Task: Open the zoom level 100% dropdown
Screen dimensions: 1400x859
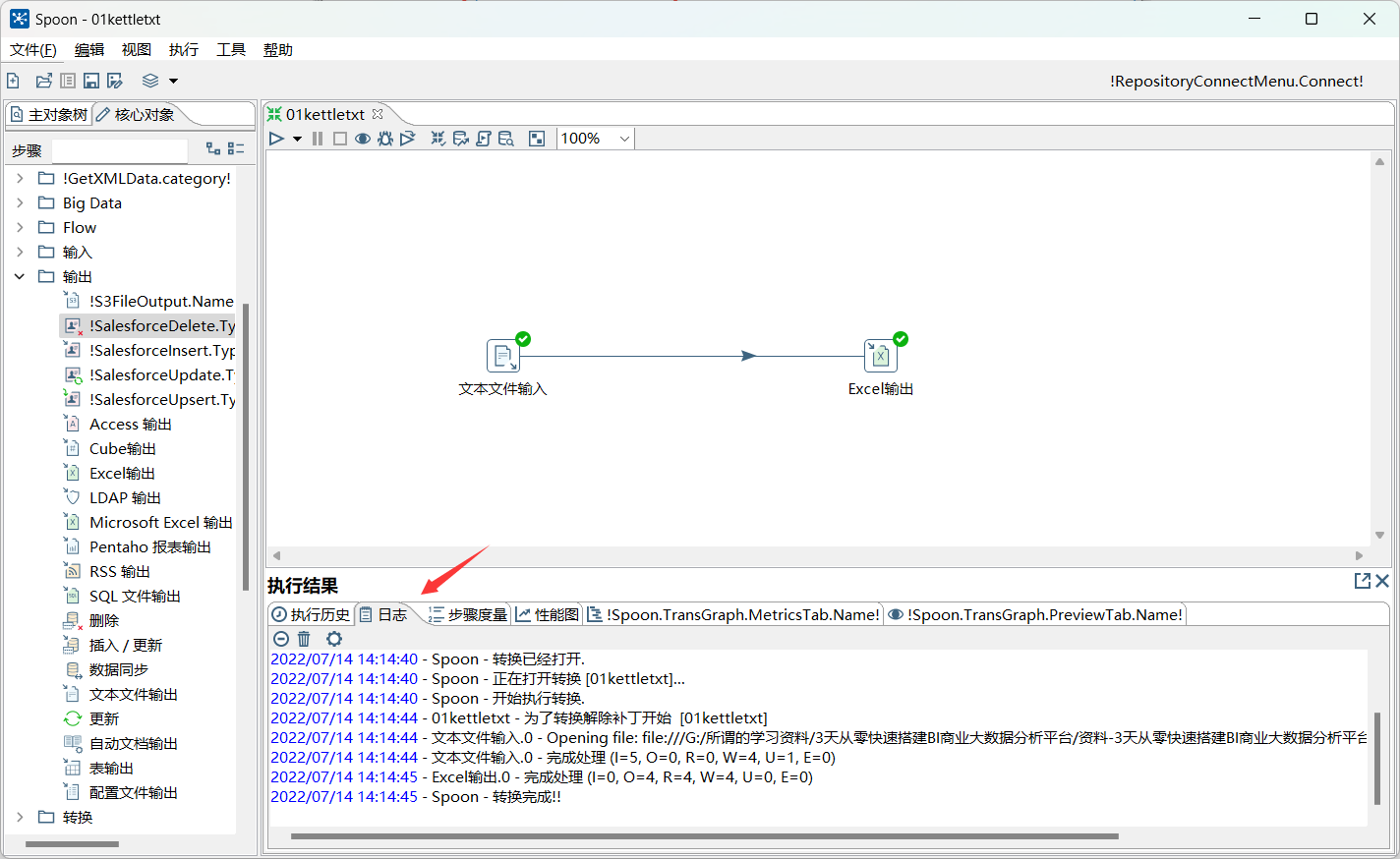Action: 623,139
